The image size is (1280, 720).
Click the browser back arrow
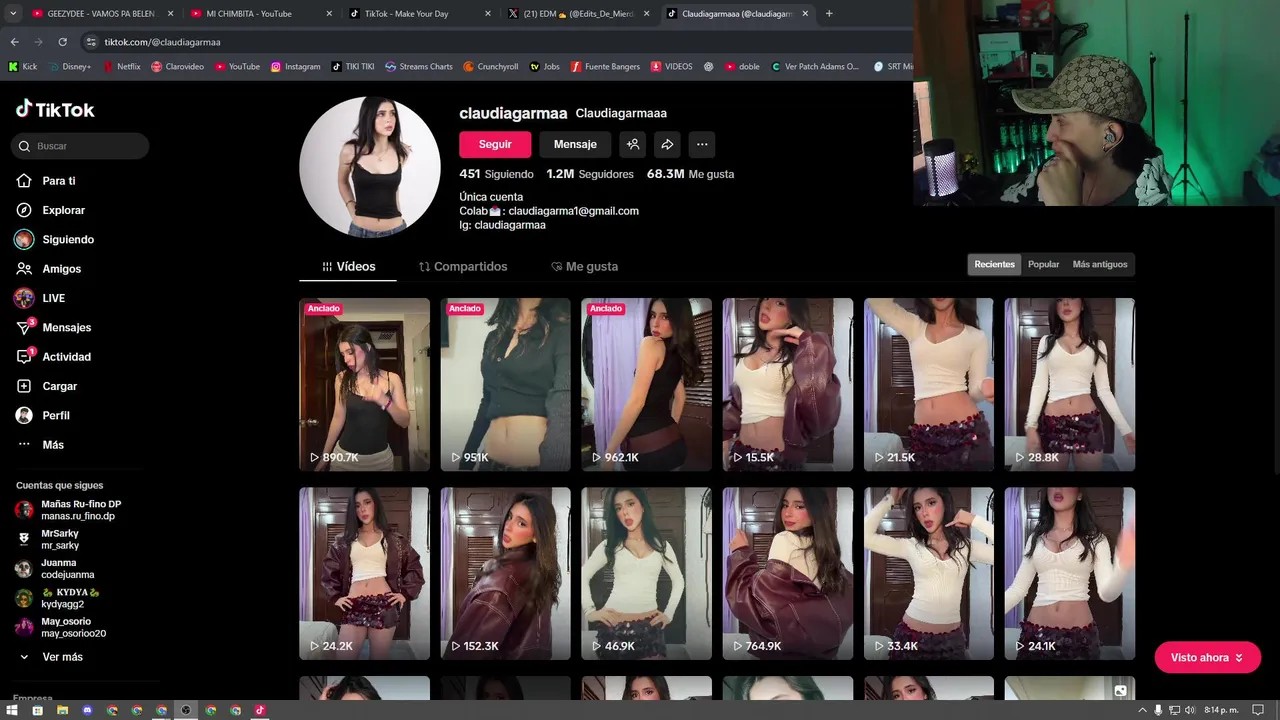[x=14, y=42]
